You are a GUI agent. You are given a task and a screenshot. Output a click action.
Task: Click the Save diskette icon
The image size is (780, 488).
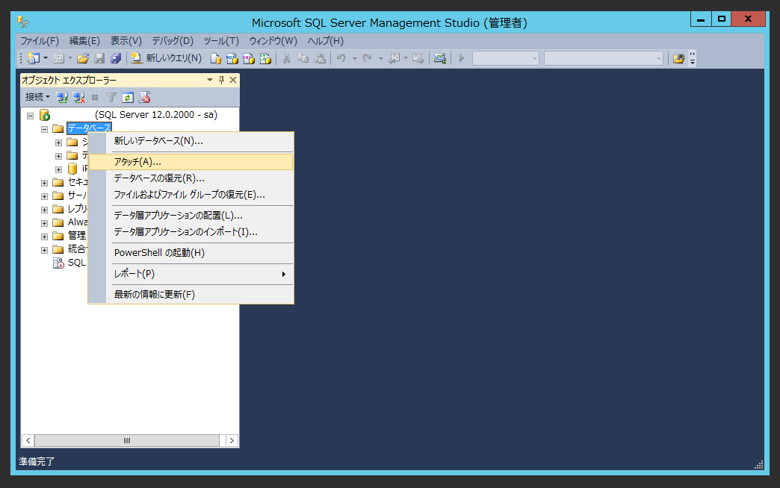click(x=99, y=59)
